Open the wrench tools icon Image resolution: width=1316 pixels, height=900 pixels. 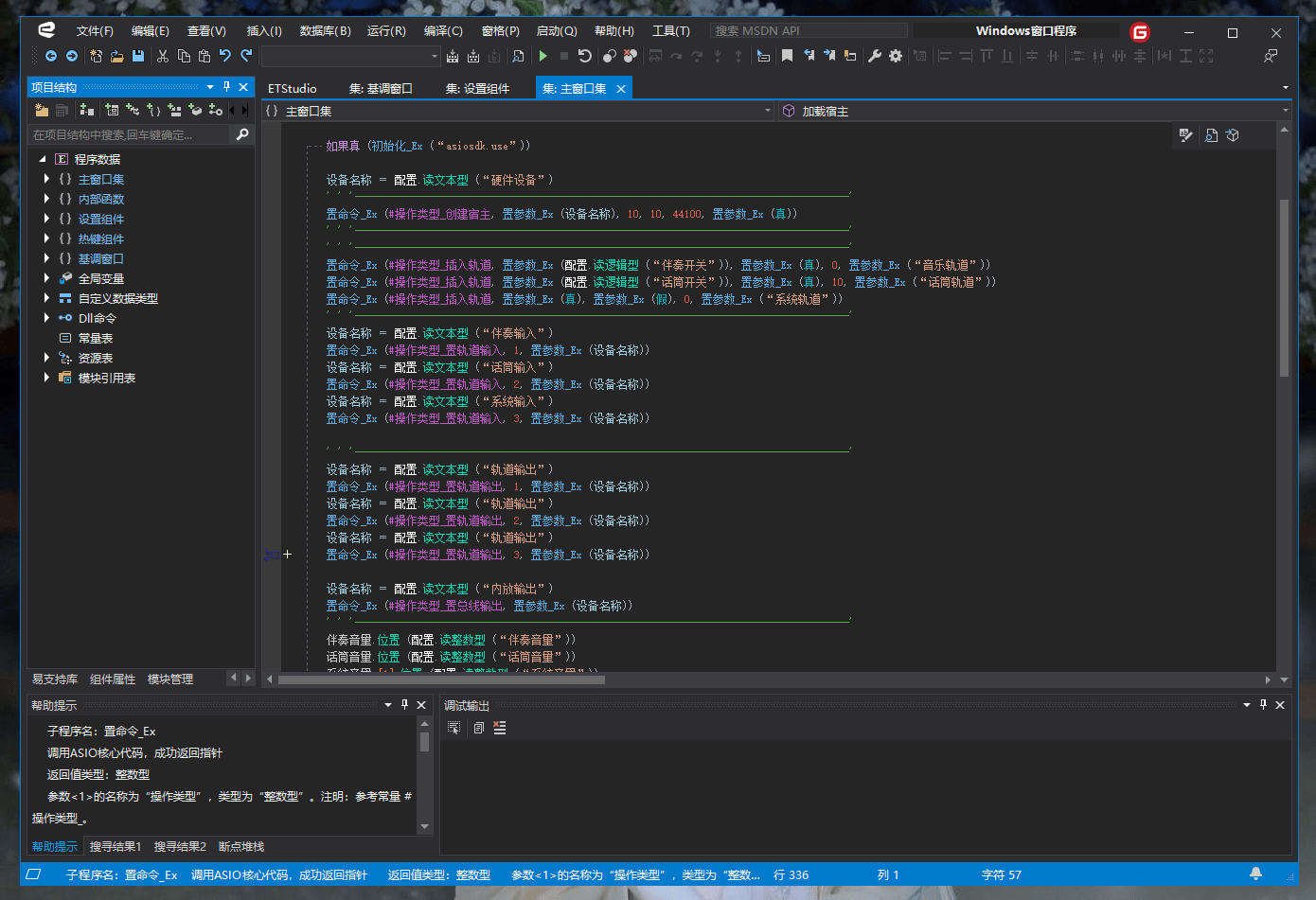(875, 57)
